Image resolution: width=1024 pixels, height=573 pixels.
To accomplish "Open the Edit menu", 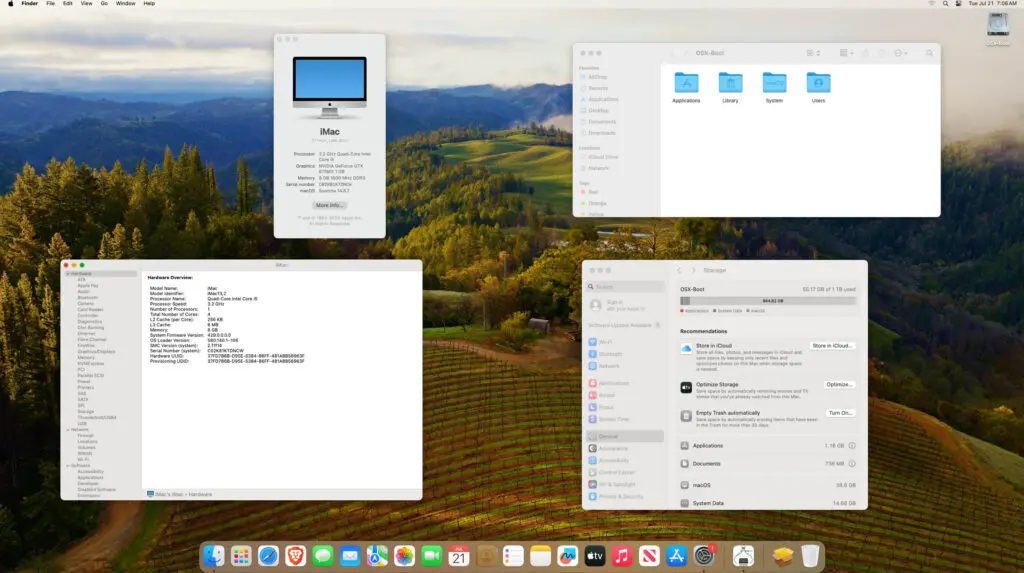I will tap(67, 4).
